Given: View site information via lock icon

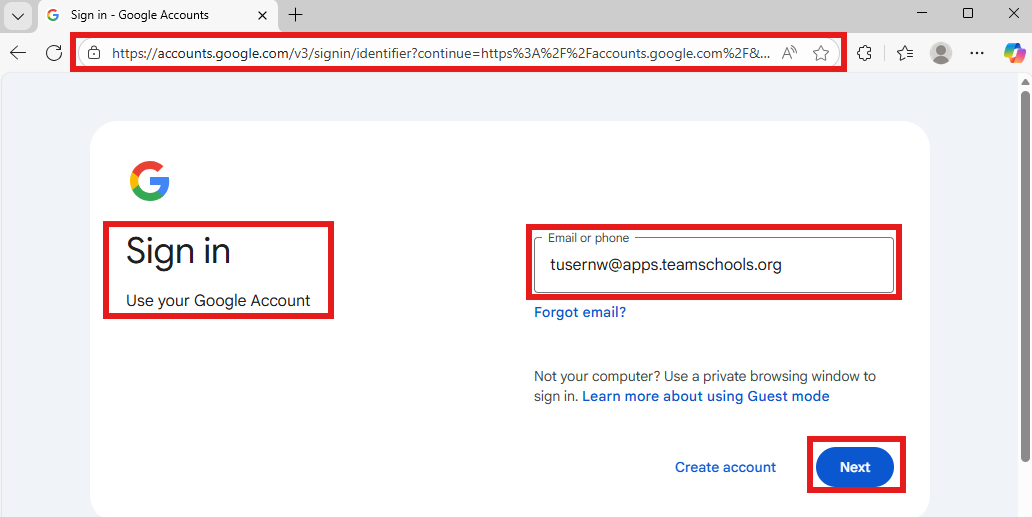Looking at the screenshot, I should click(x=93, y=53).
